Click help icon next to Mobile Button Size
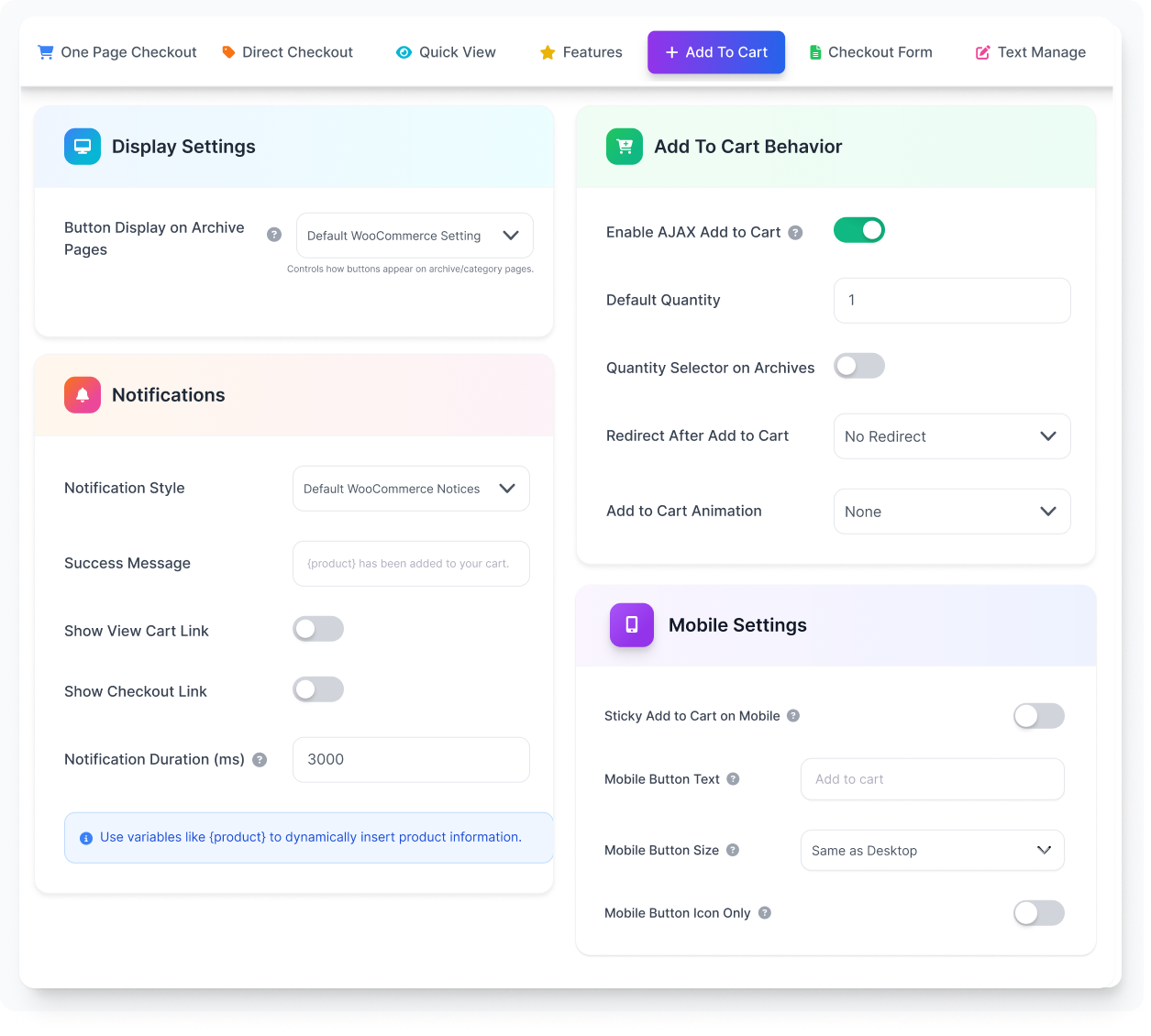The image size is (1151, 1036). tap(733, 851)
